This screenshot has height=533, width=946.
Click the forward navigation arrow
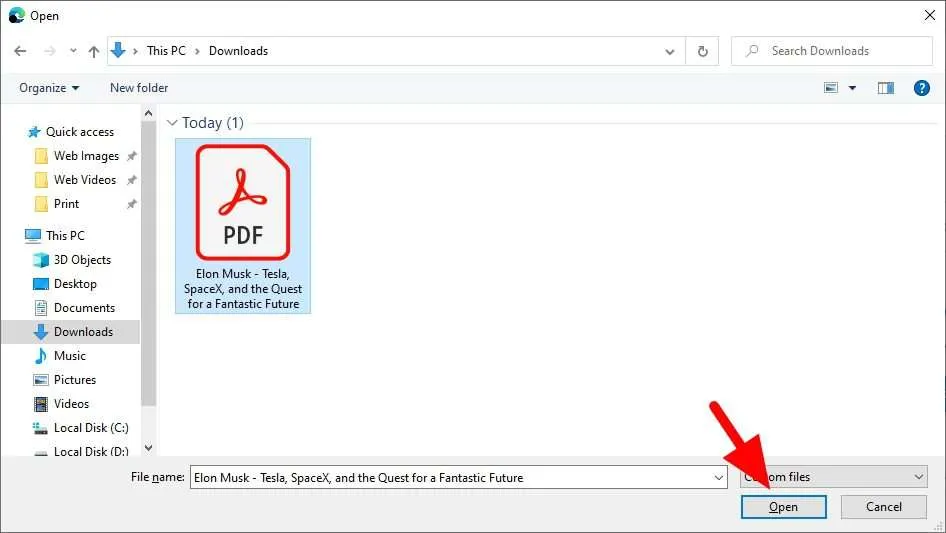pos(49,51)
